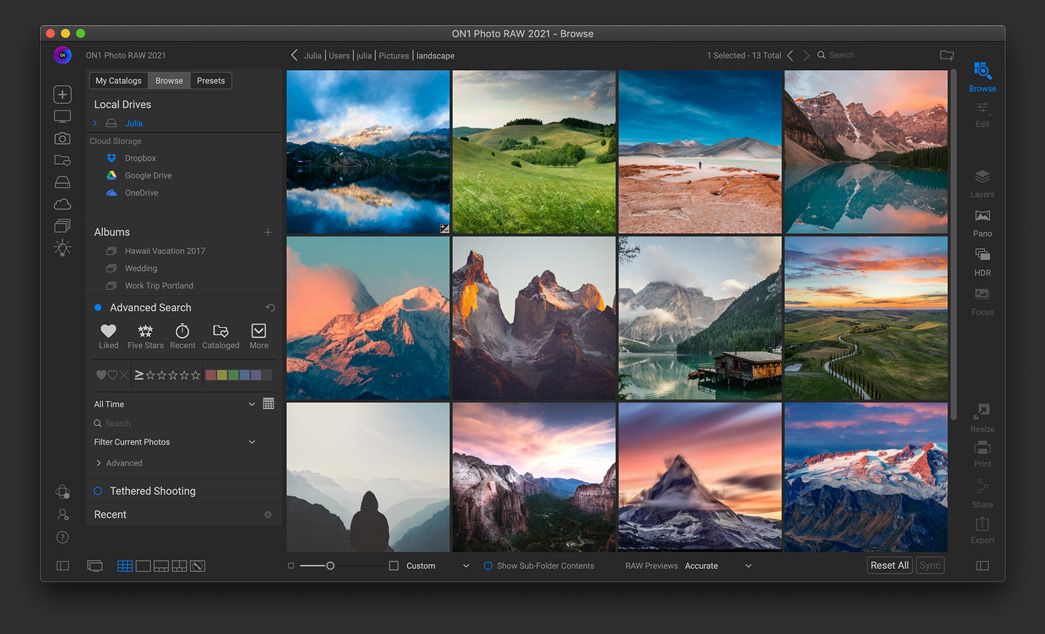
Task: Filter by Recent timer icon
Action: [182, 331]
